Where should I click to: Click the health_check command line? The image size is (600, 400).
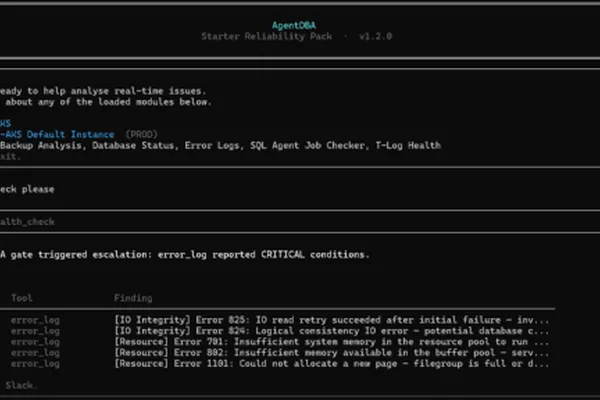[x=27, y=222]
